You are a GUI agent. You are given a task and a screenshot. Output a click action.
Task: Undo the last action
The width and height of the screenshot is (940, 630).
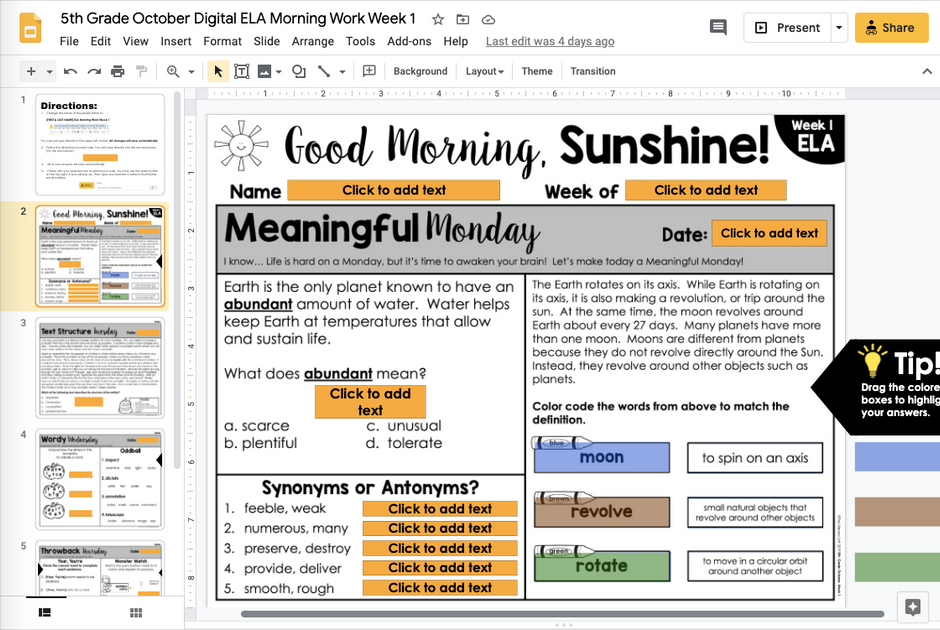(67, 71)
